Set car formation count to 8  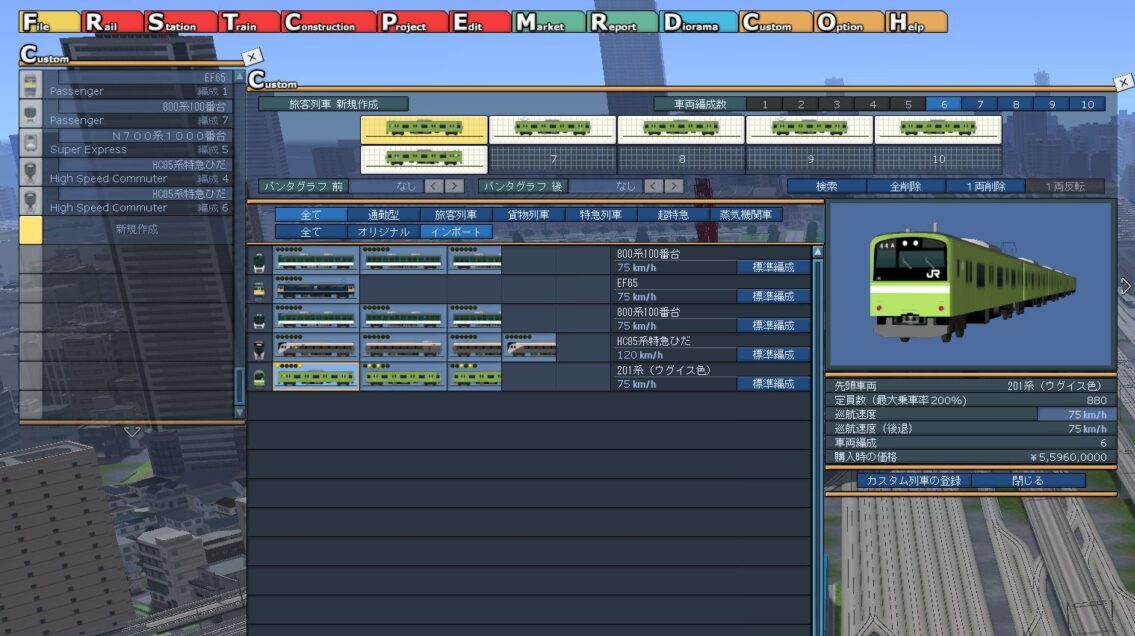point(1015,104)
